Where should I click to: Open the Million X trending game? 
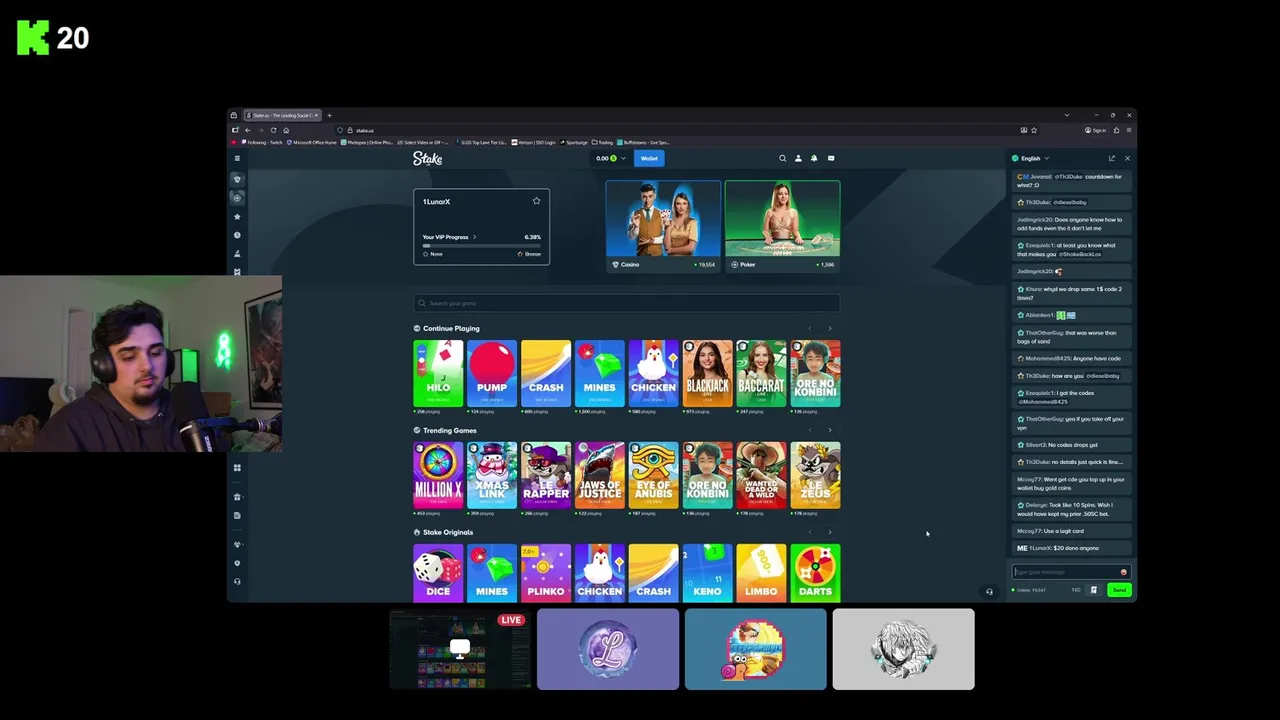[x=438, y=476]
